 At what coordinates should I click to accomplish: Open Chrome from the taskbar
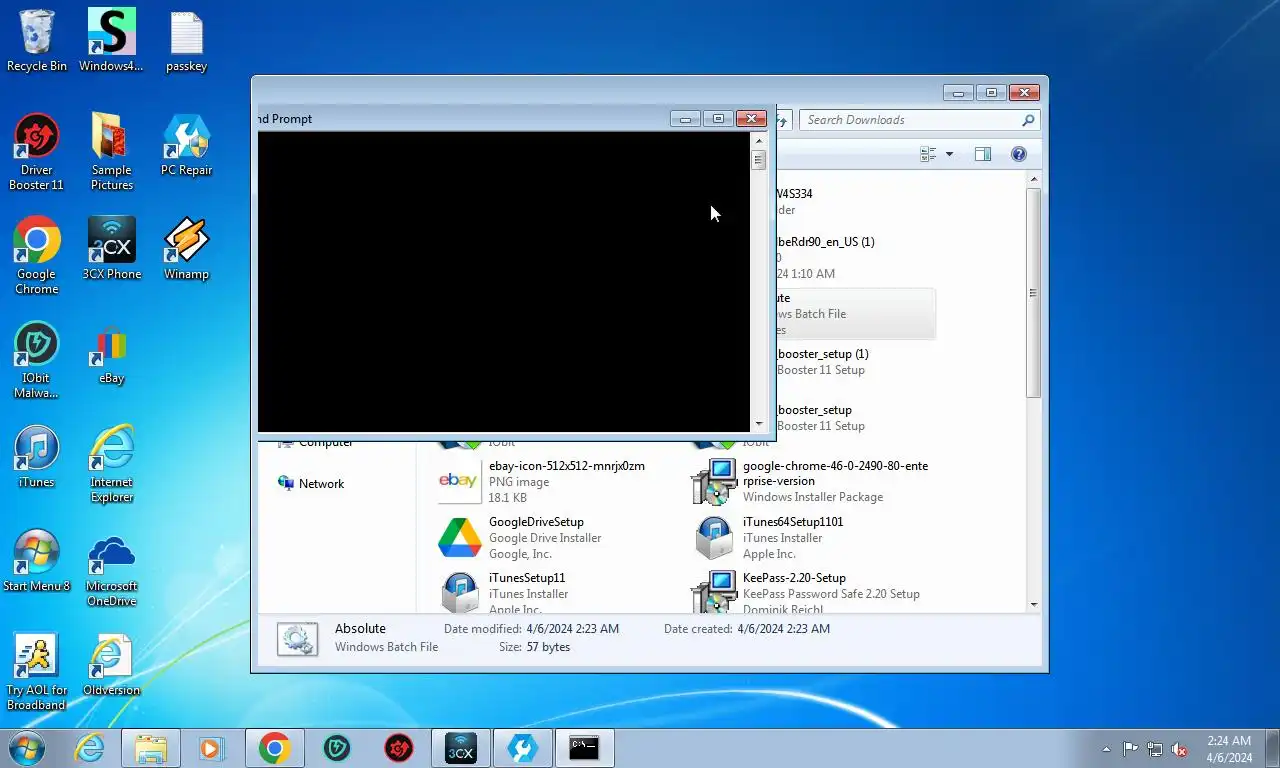[275, 748]
